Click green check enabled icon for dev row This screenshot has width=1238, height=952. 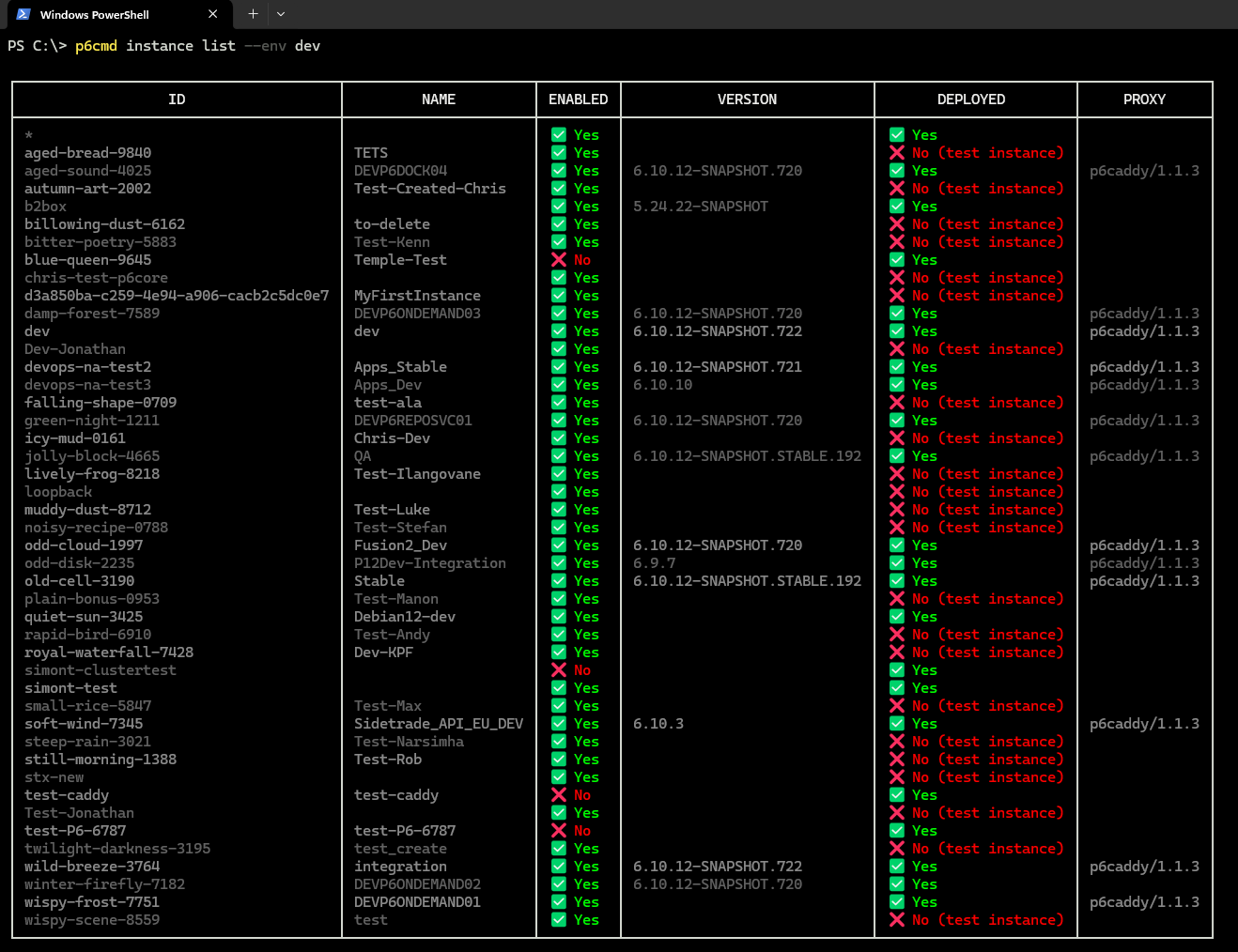click(x=559, y=331)
